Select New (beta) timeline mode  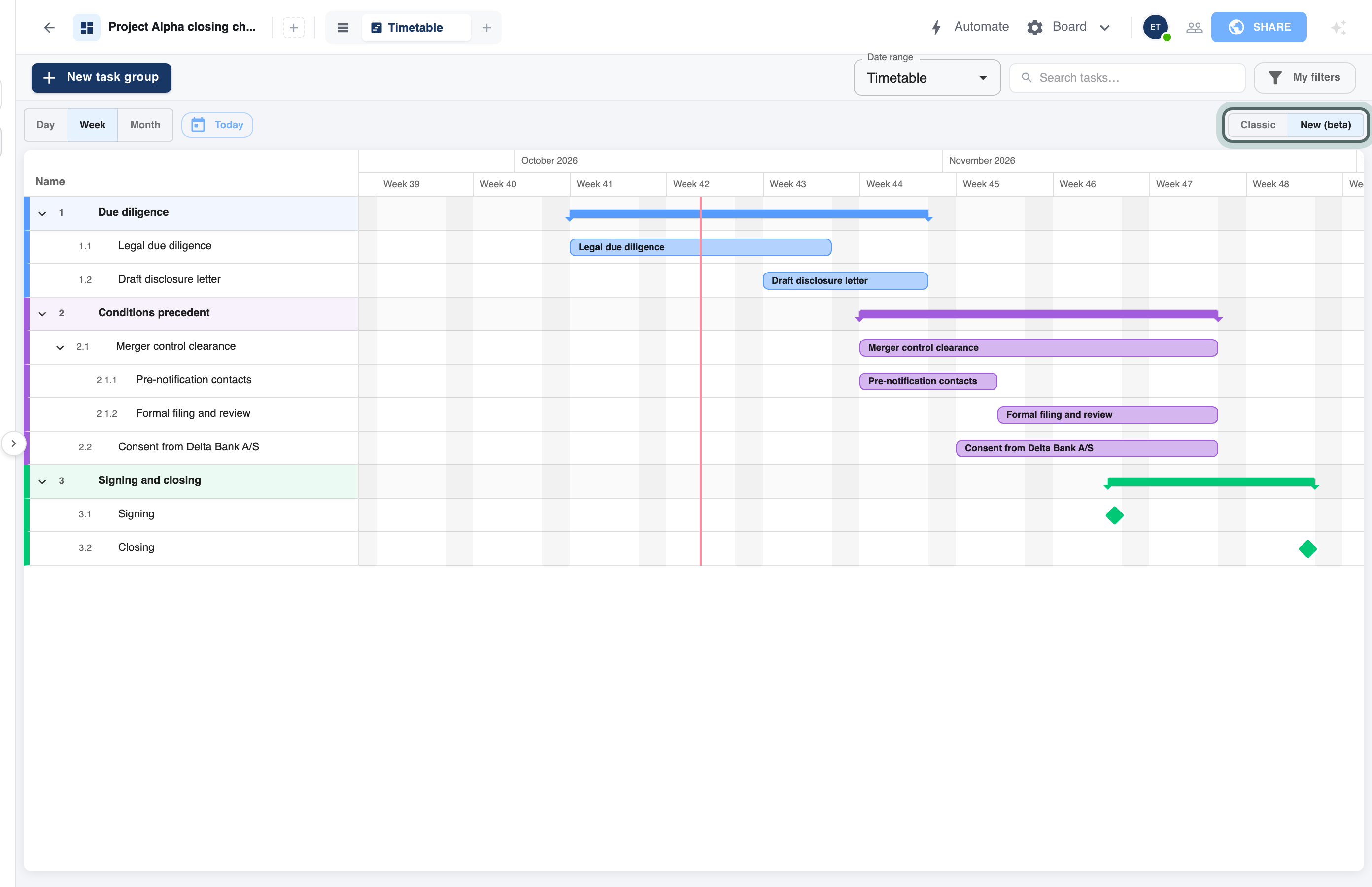point(1325,125)
